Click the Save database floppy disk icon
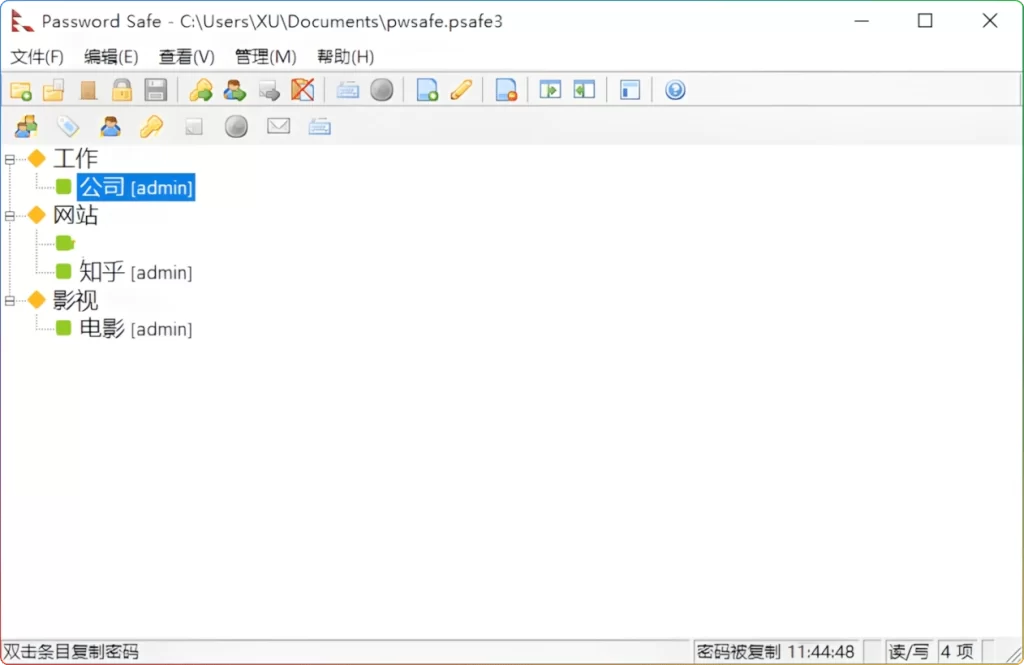Image resolution: width=1024 pixels, height=665 pixels. coord(154,90)
